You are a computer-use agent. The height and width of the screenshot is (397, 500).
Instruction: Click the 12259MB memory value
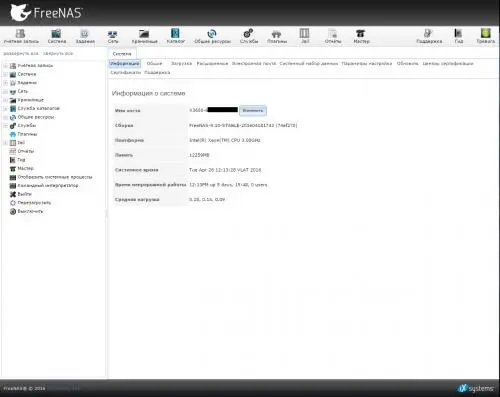[x=199, y=155]
